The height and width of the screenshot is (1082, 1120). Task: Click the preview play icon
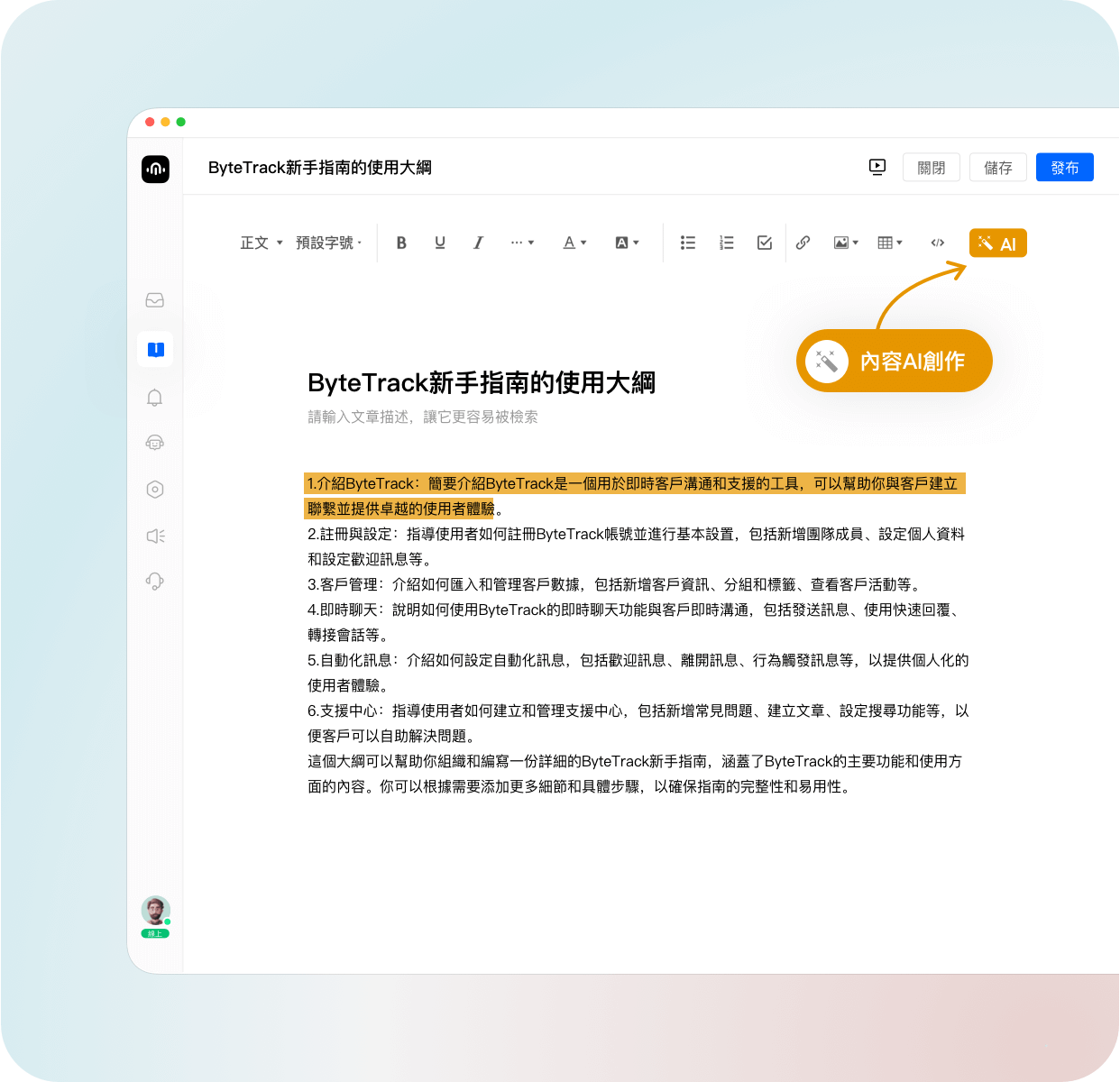(877, 167)
